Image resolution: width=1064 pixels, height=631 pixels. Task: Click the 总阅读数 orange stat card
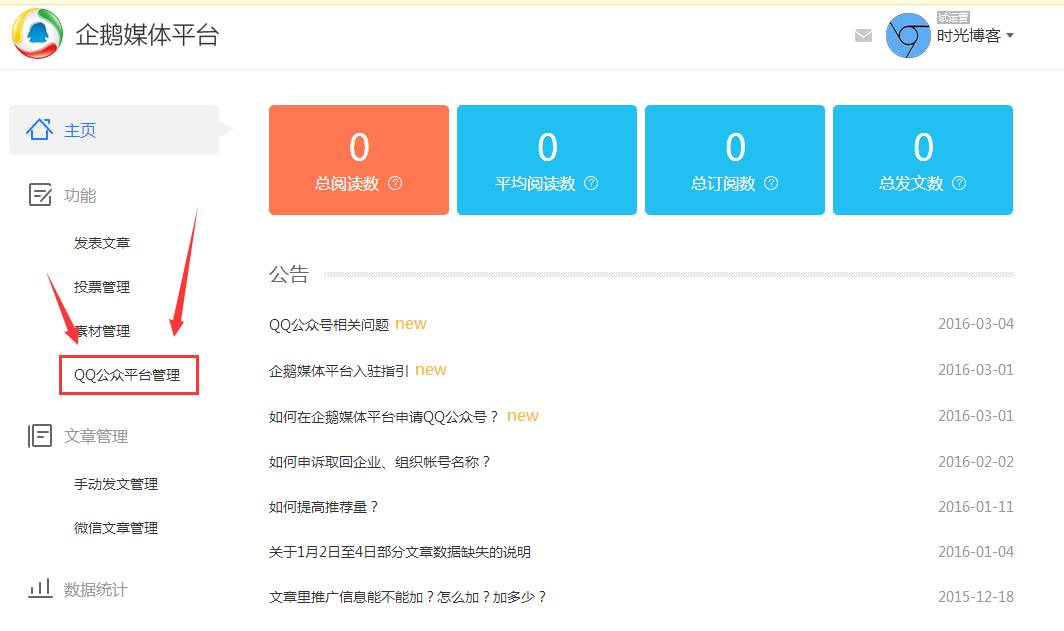(x=359, y=160)
